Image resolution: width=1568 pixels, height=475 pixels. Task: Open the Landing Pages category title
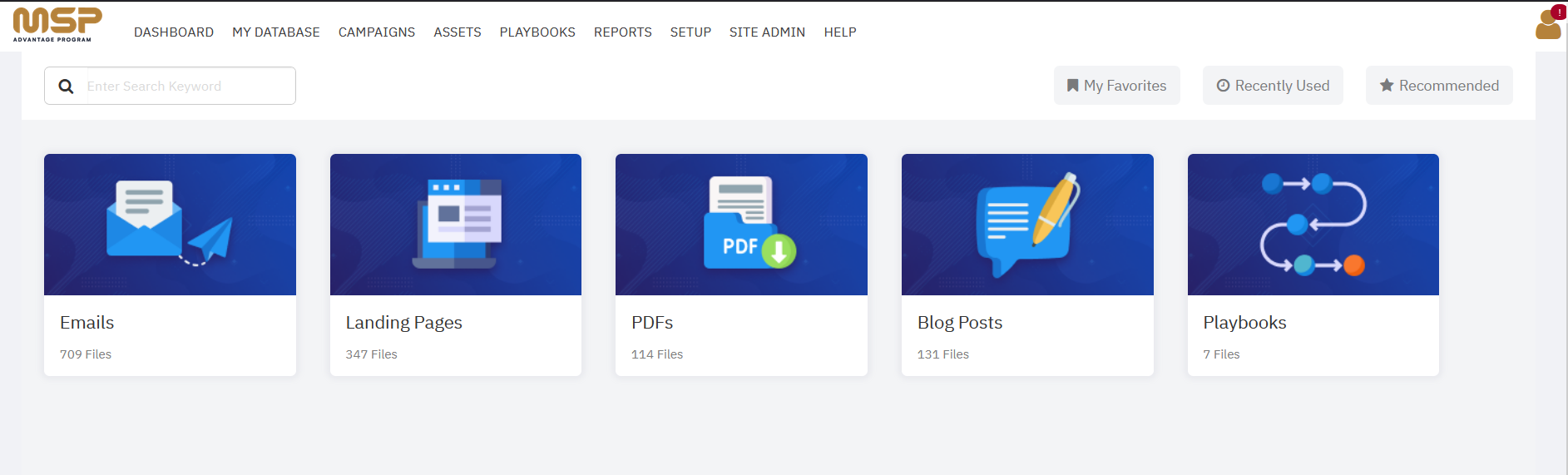pos(404,323)
